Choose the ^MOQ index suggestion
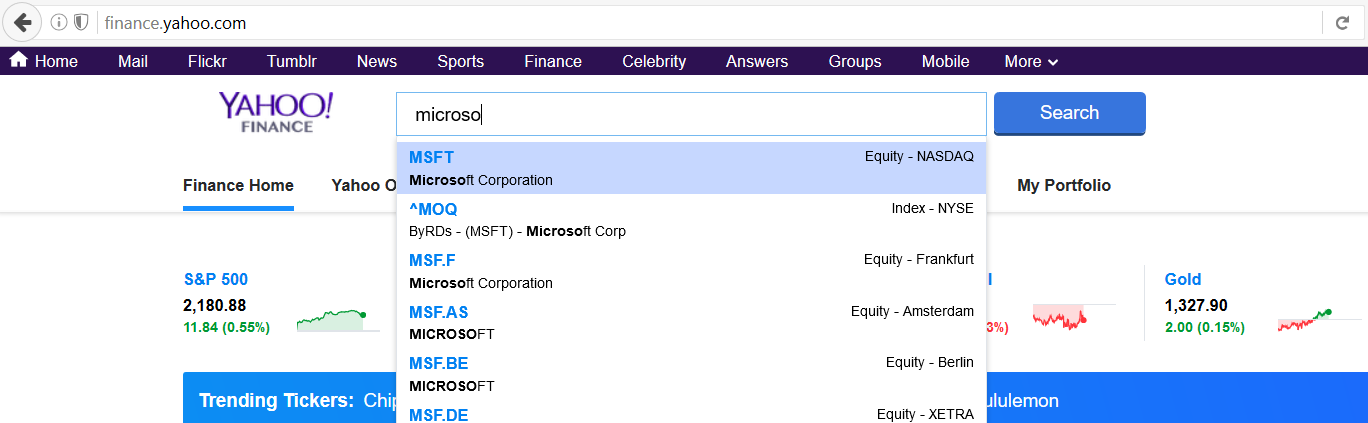This screenshot has width=1368, height=423. (x=690, y=220)
